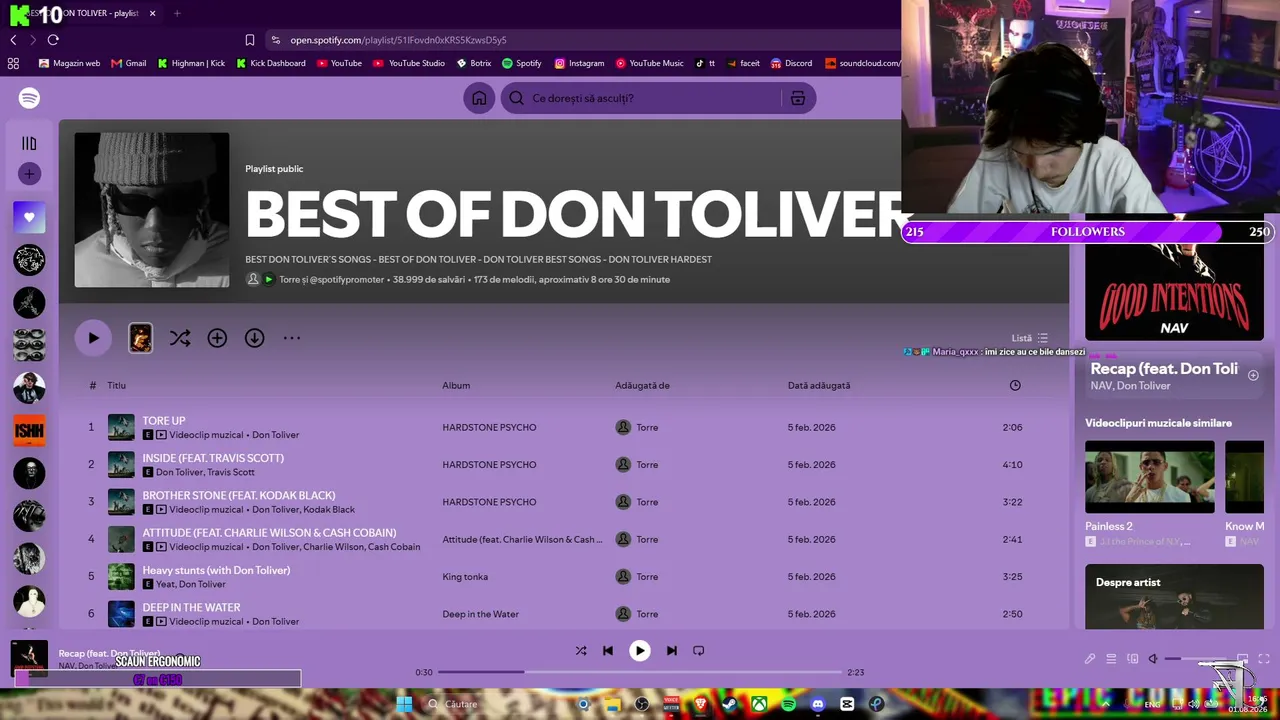Image resolution: width=1280 pixels, height=720 pixels.
Task: Collapse Your Library with the sidebar library icon
Action: (x=29, y=144)
